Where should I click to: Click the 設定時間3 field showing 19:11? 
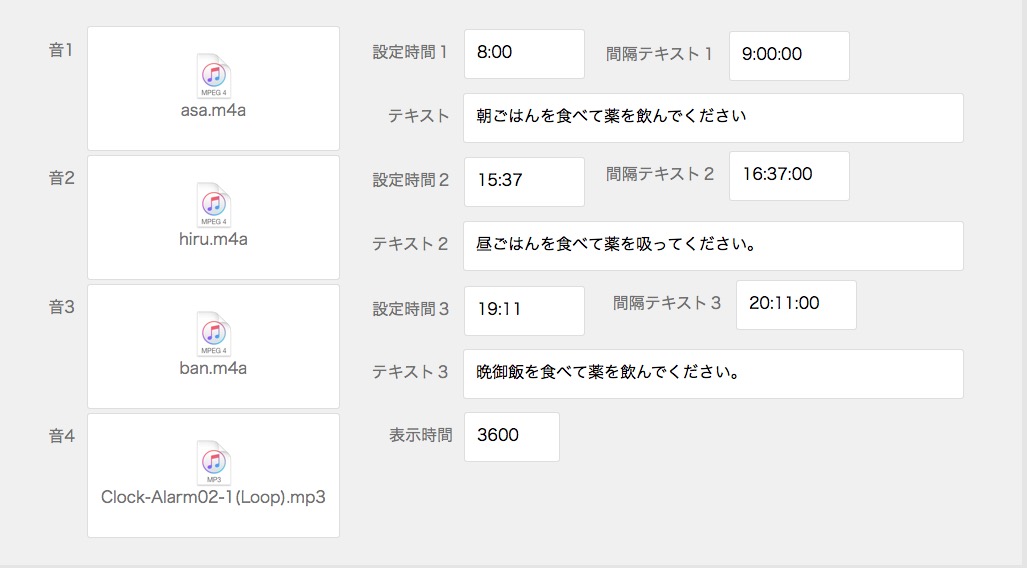tap(524, 311)
